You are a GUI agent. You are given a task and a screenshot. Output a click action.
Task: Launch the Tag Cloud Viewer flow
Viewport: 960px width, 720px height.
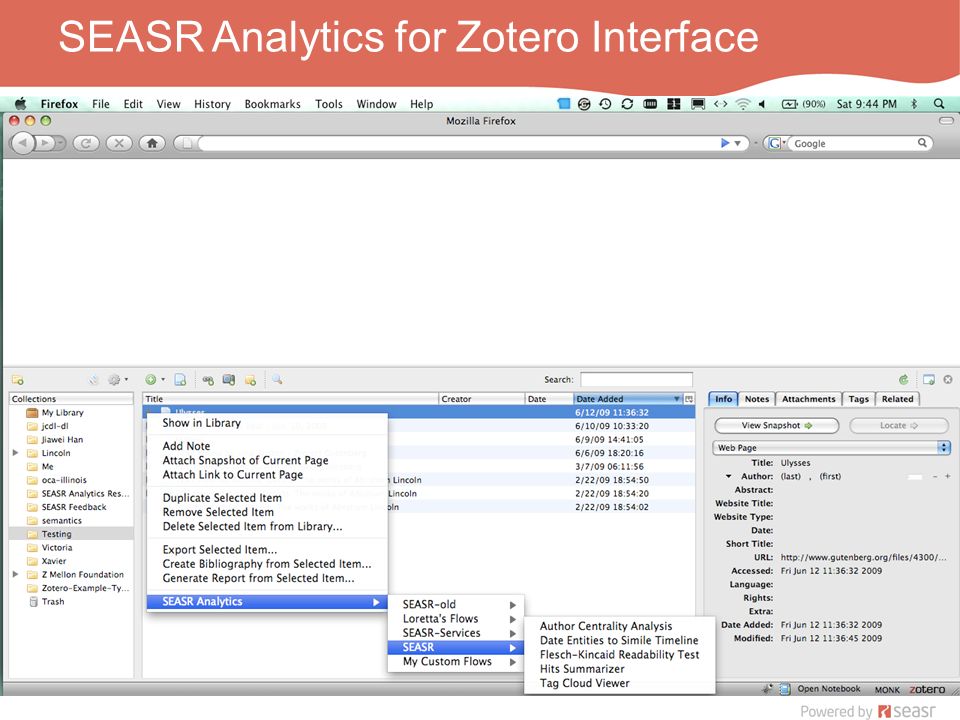[x=620, y=683]
